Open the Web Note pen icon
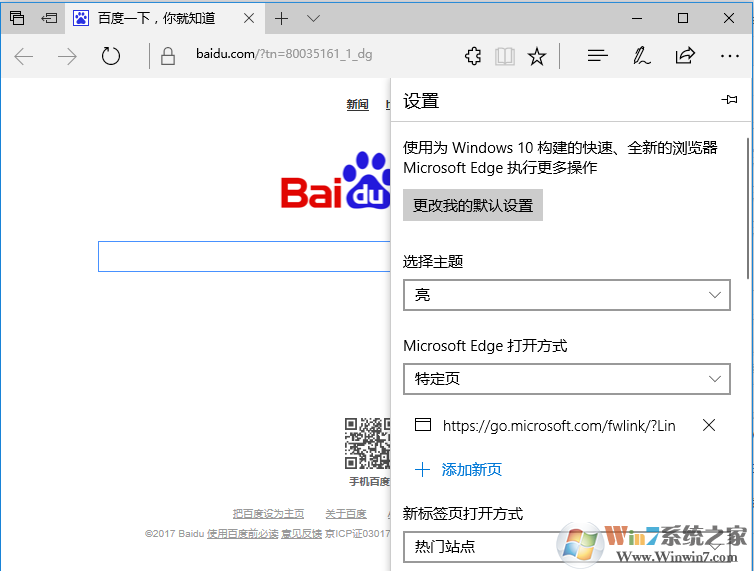The image size is (754, 571). [x=642, y=57]
